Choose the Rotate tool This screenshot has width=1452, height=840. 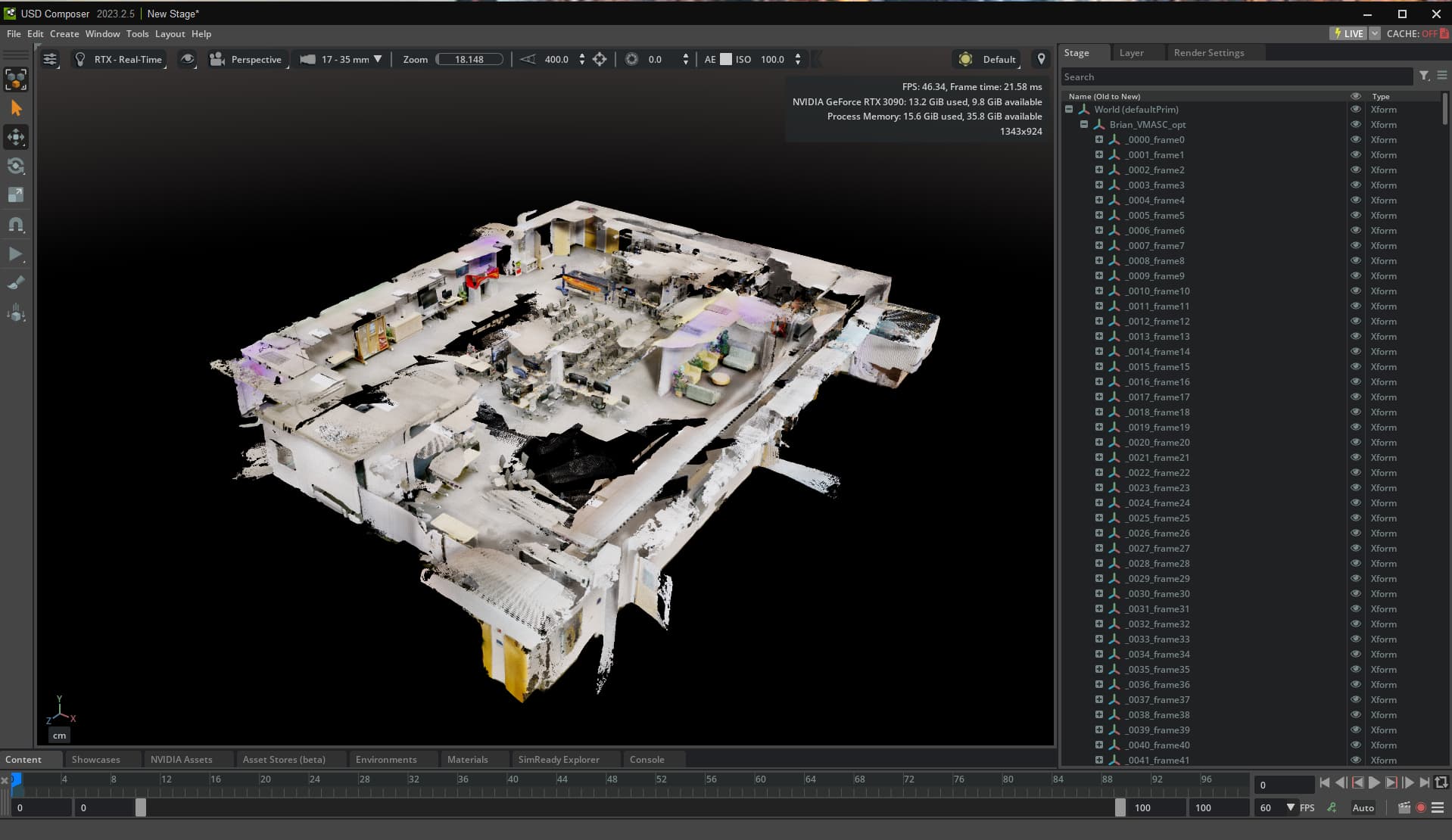[16, 166]
